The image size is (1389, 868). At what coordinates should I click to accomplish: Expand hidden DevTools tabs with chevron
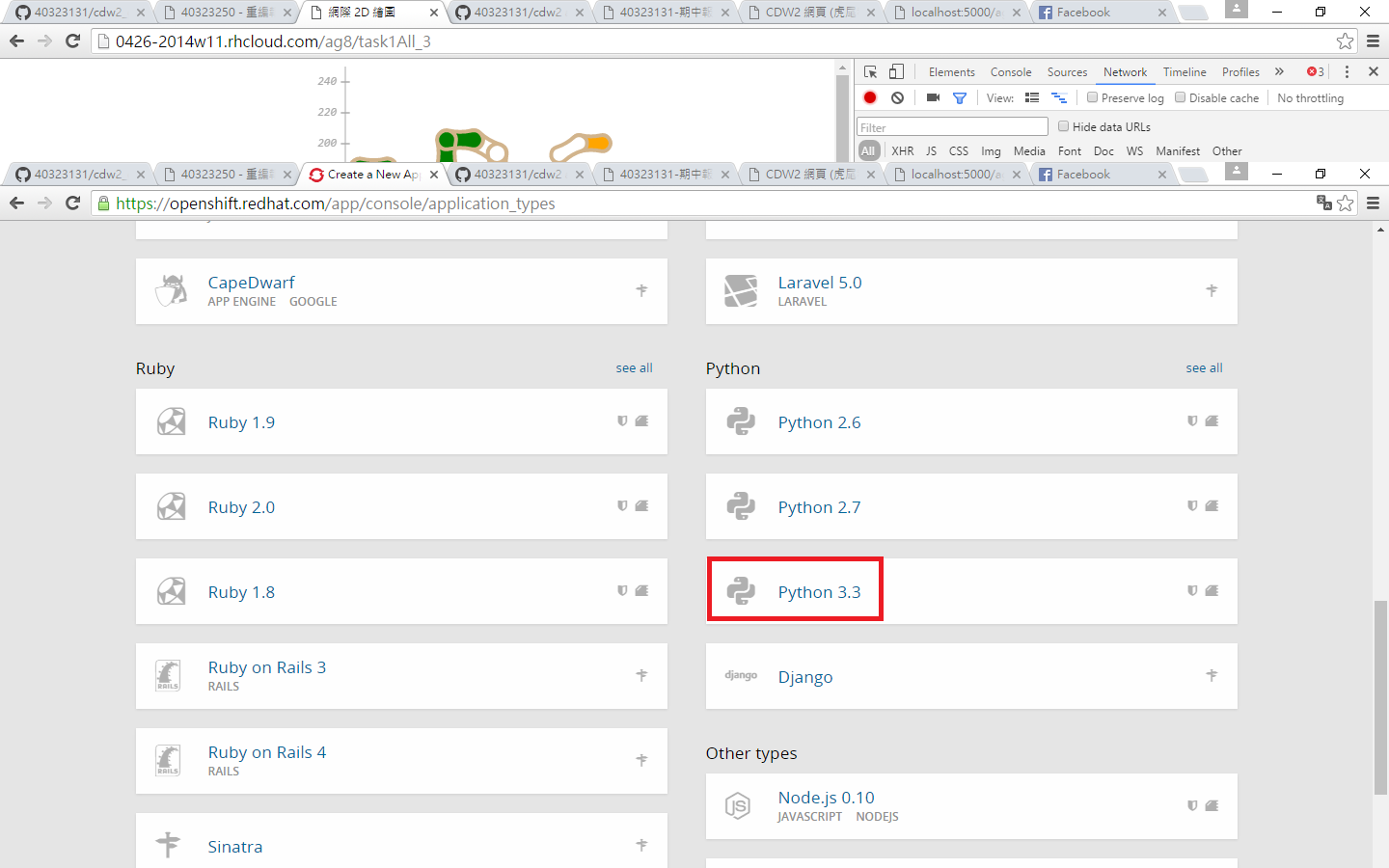pos(1279,72)
